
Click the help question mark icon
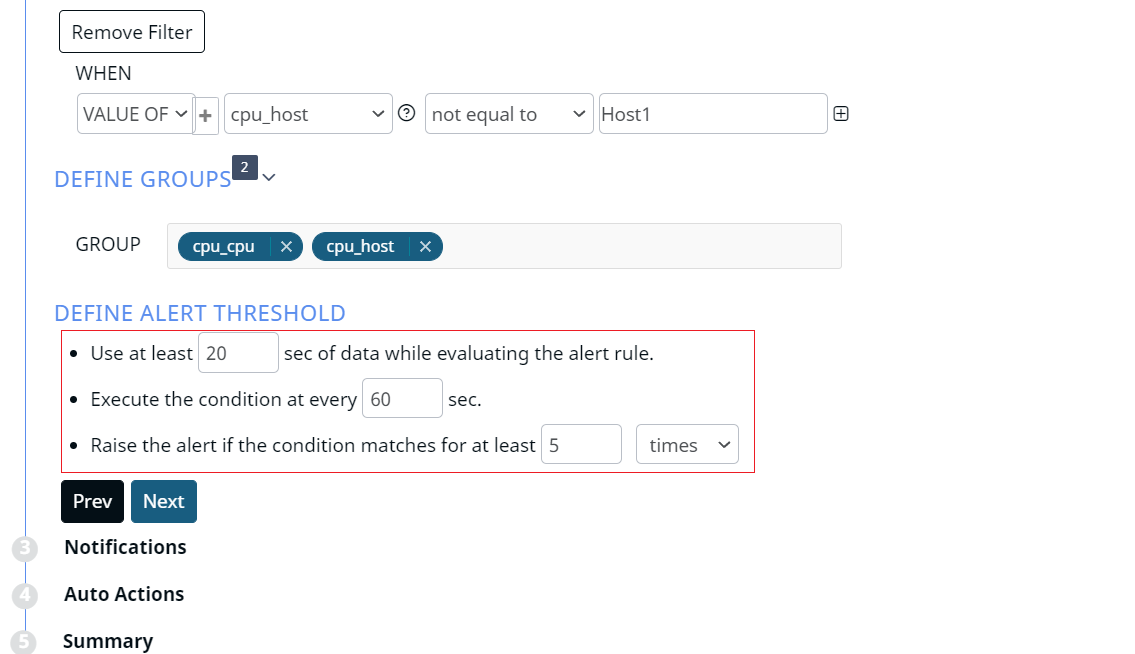407,113
